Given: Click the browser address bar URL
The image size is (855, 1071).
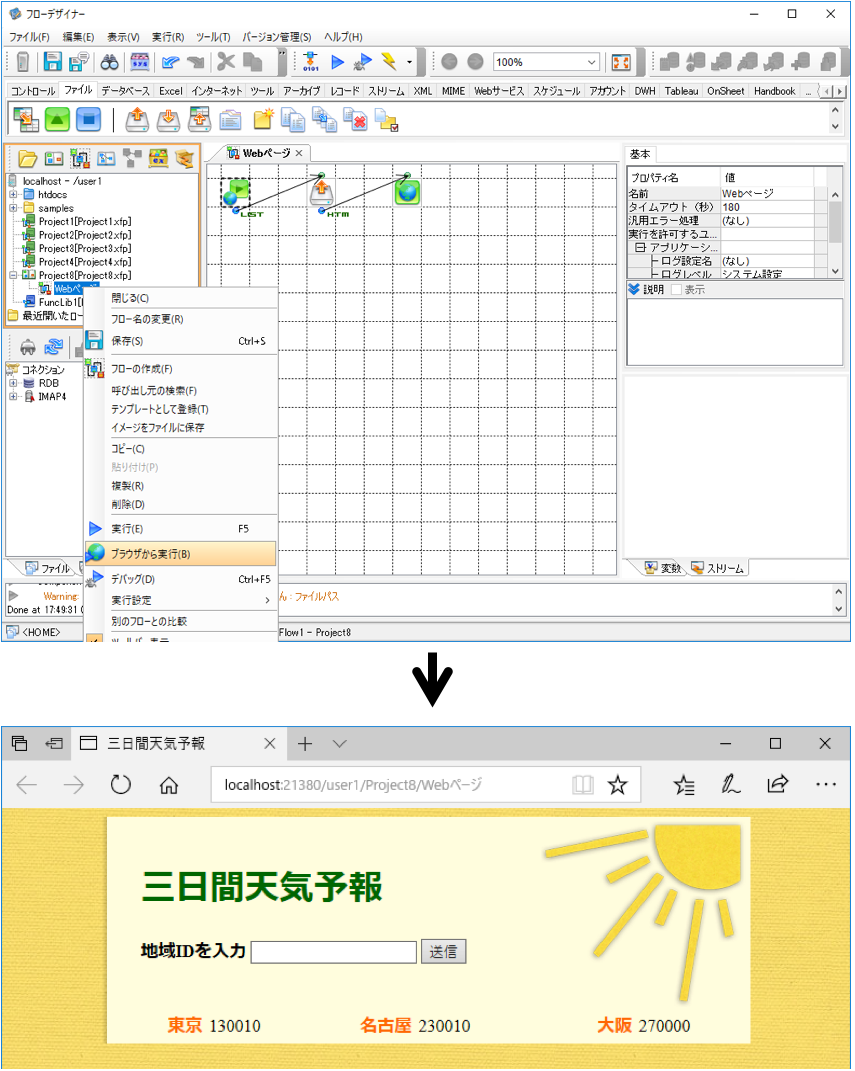Looking at the screenshot, I should pos(353,785).
